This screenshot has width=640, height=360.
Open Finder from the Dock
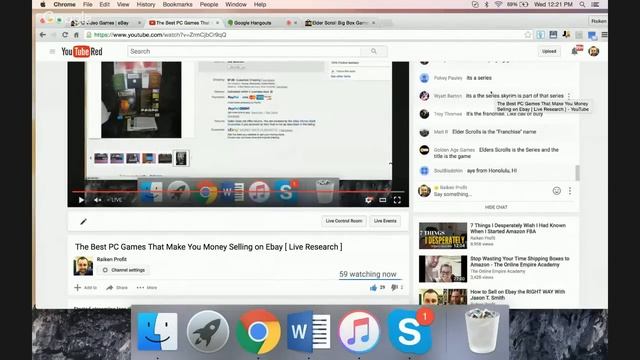coord(158,332)
